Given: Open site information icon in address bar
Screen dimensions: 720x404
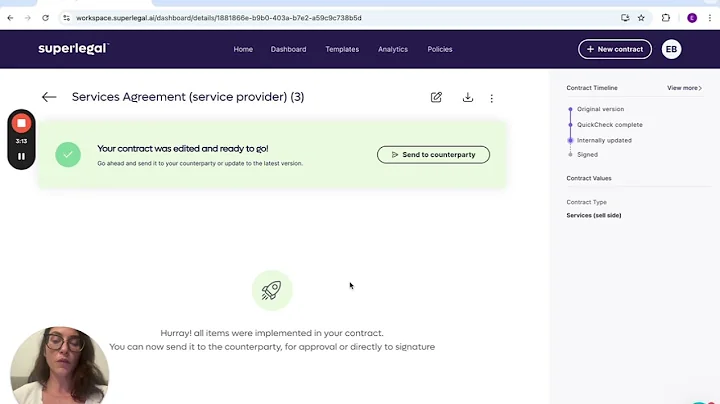Looking at the screenshot, I should (67, 18).
